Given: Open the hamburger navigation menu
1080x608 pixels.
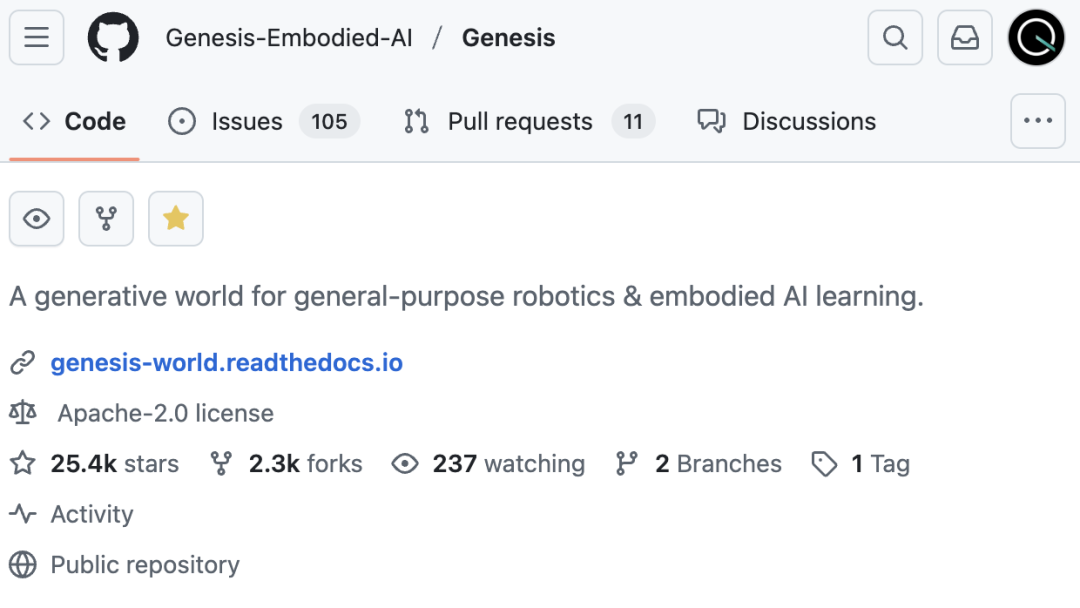Looking at the screenshot, I should tap(37, 37).
